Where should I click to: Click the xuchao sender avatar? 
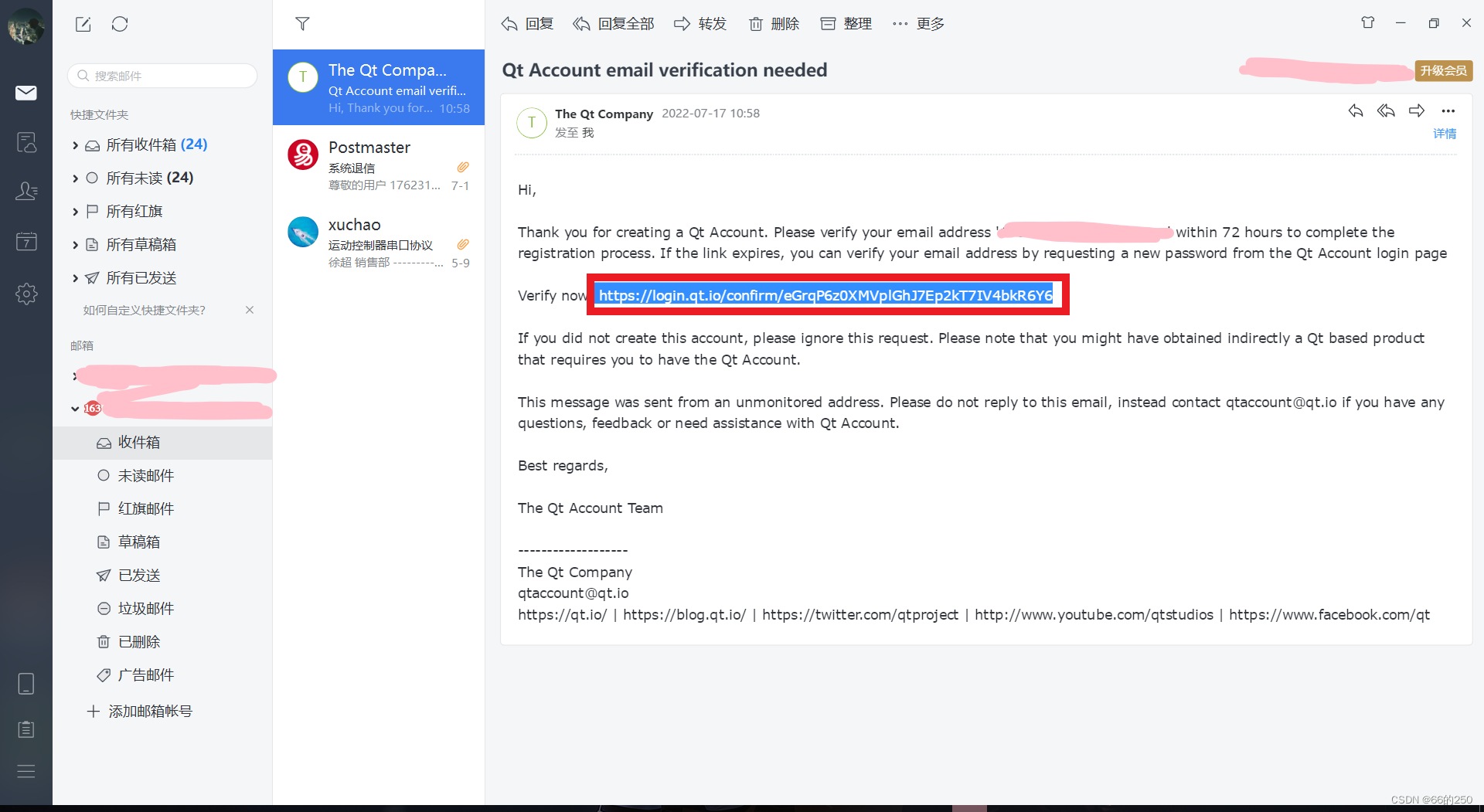click(x=303, y=232)
